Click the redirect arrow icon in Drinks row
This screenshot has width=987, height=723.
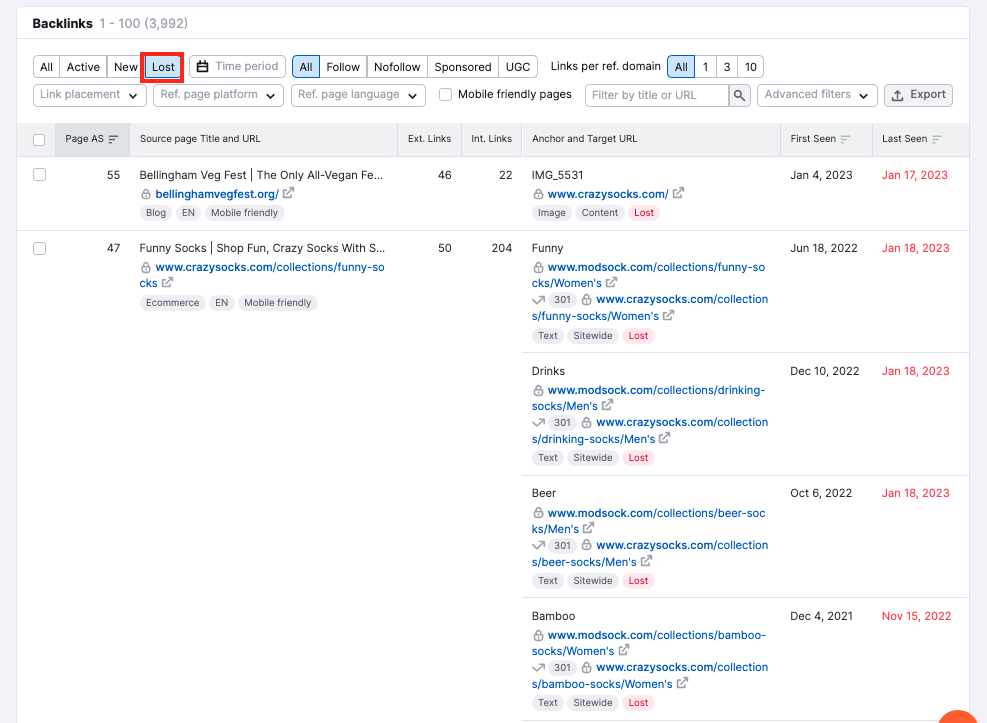coord(538,422)
